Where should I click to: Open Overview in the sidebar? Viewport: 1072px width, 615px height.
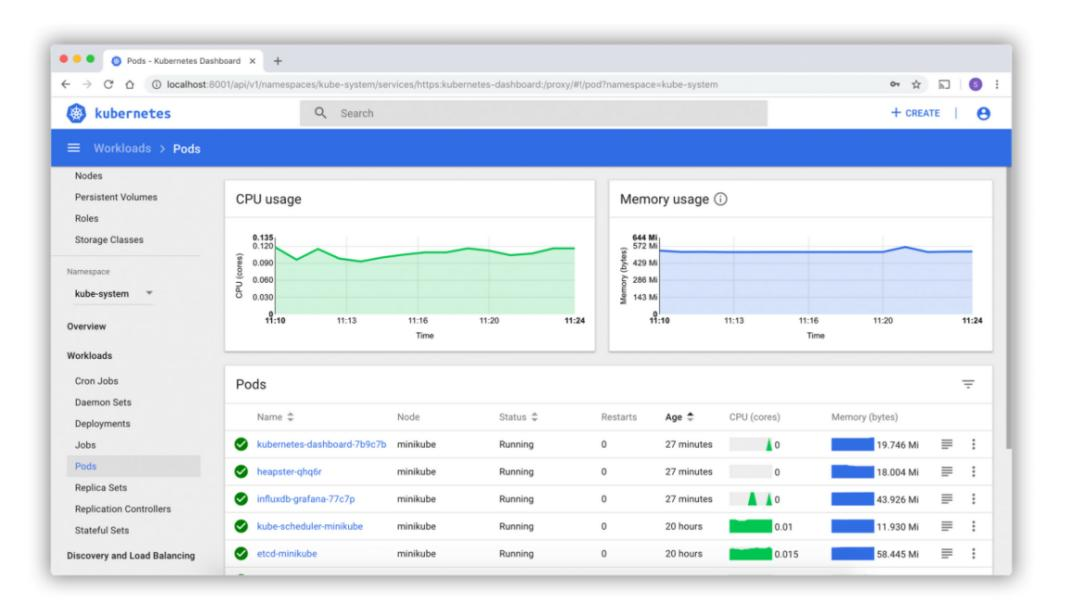coord(86,326)
